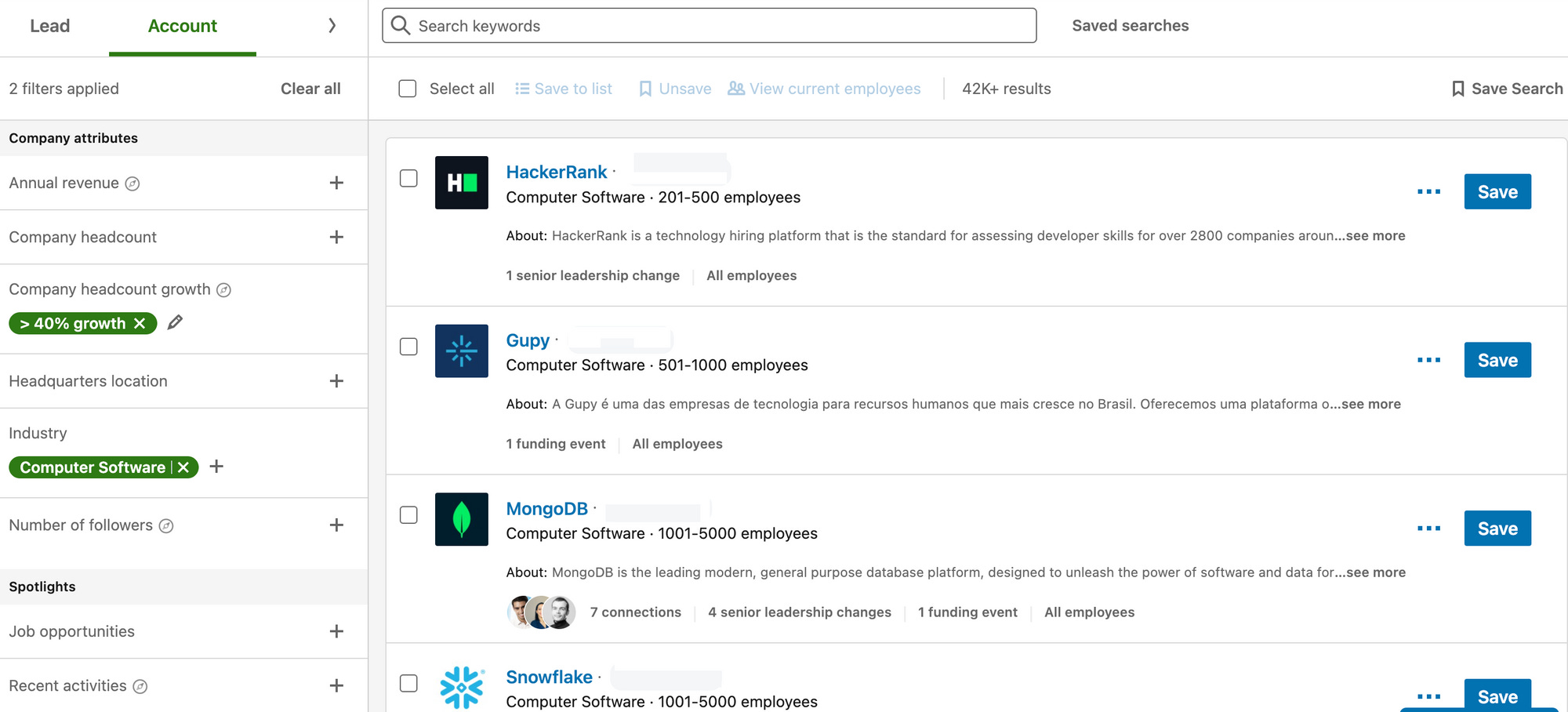Image resolution: width=1568 pixels, height=712 pixels.
Task: Open more options for MongoDB
Action: [1428, 529]
